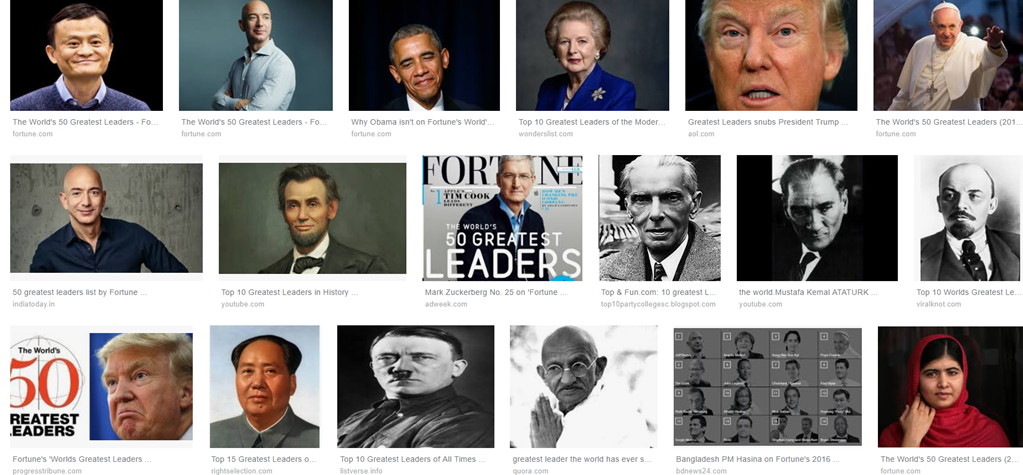Open the purple sweater portrait on black background
Viewport: 1023px width, 475px height.
click(x=86, y=55)
